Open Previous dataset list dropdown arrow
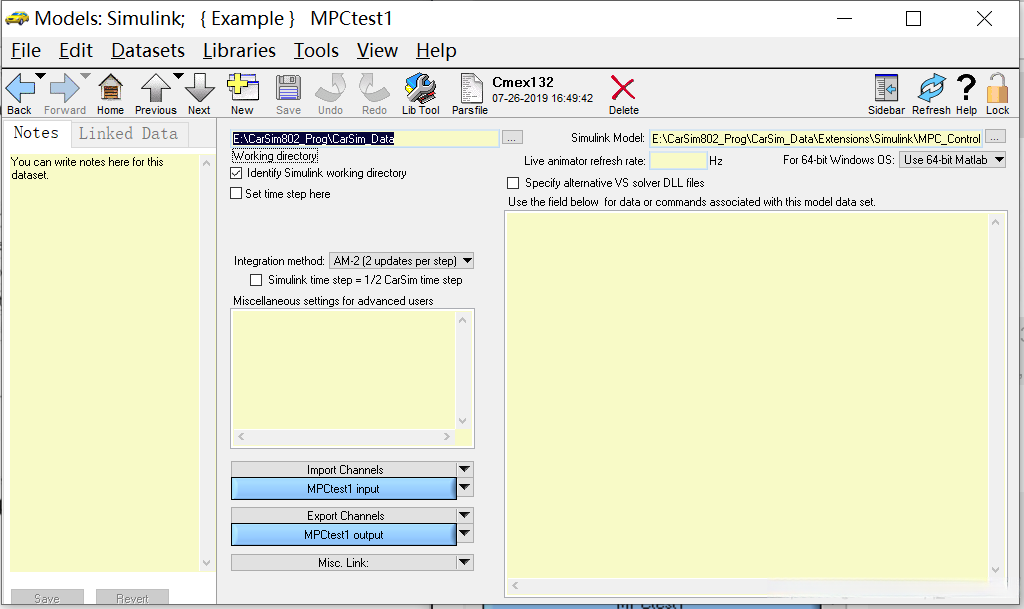The image size is (1024, 609). click(178, 76)
